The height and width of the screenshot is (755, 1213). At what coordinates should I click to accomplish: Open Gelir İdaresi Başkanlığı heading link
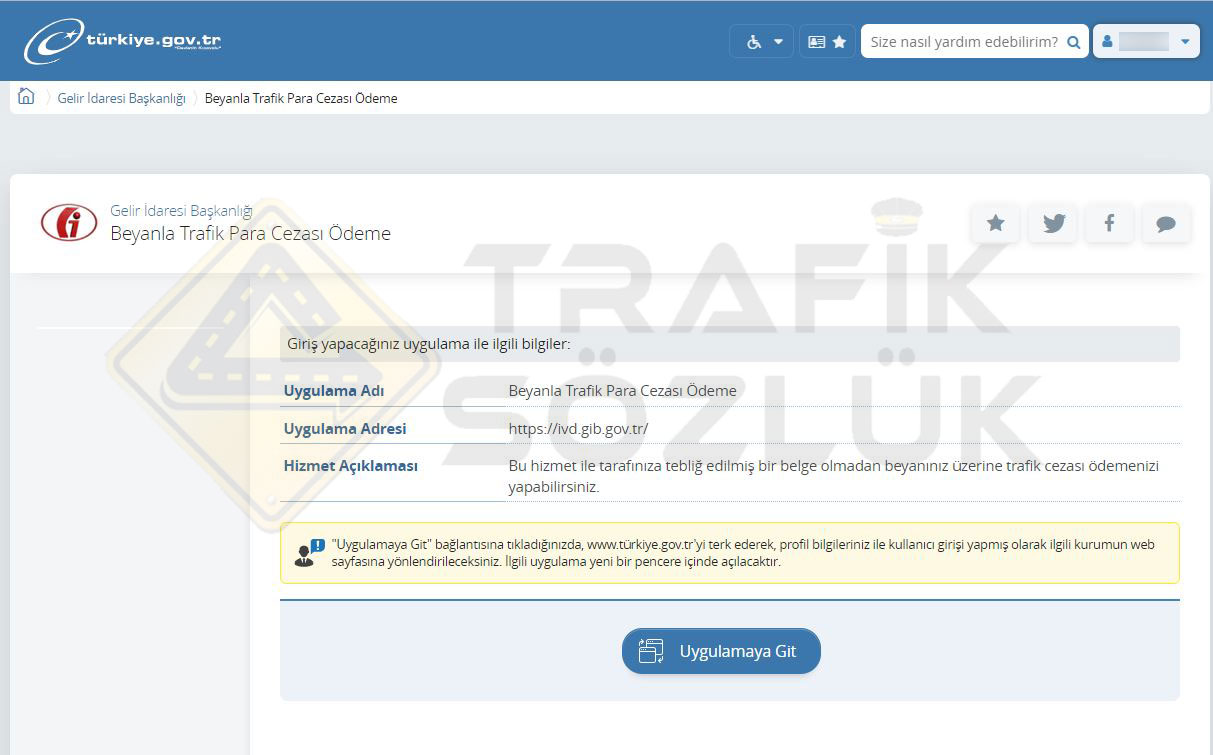pyautogui.click(x=181, y=211)
